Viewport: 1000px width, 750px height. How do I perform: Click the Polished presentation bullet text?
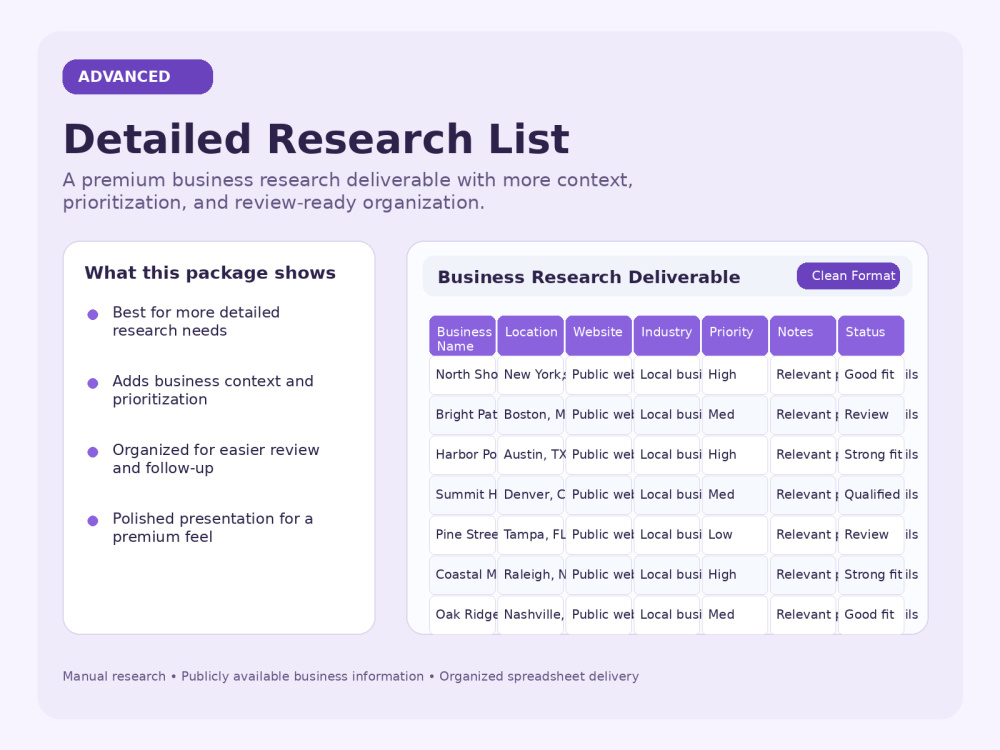[212, 528]
